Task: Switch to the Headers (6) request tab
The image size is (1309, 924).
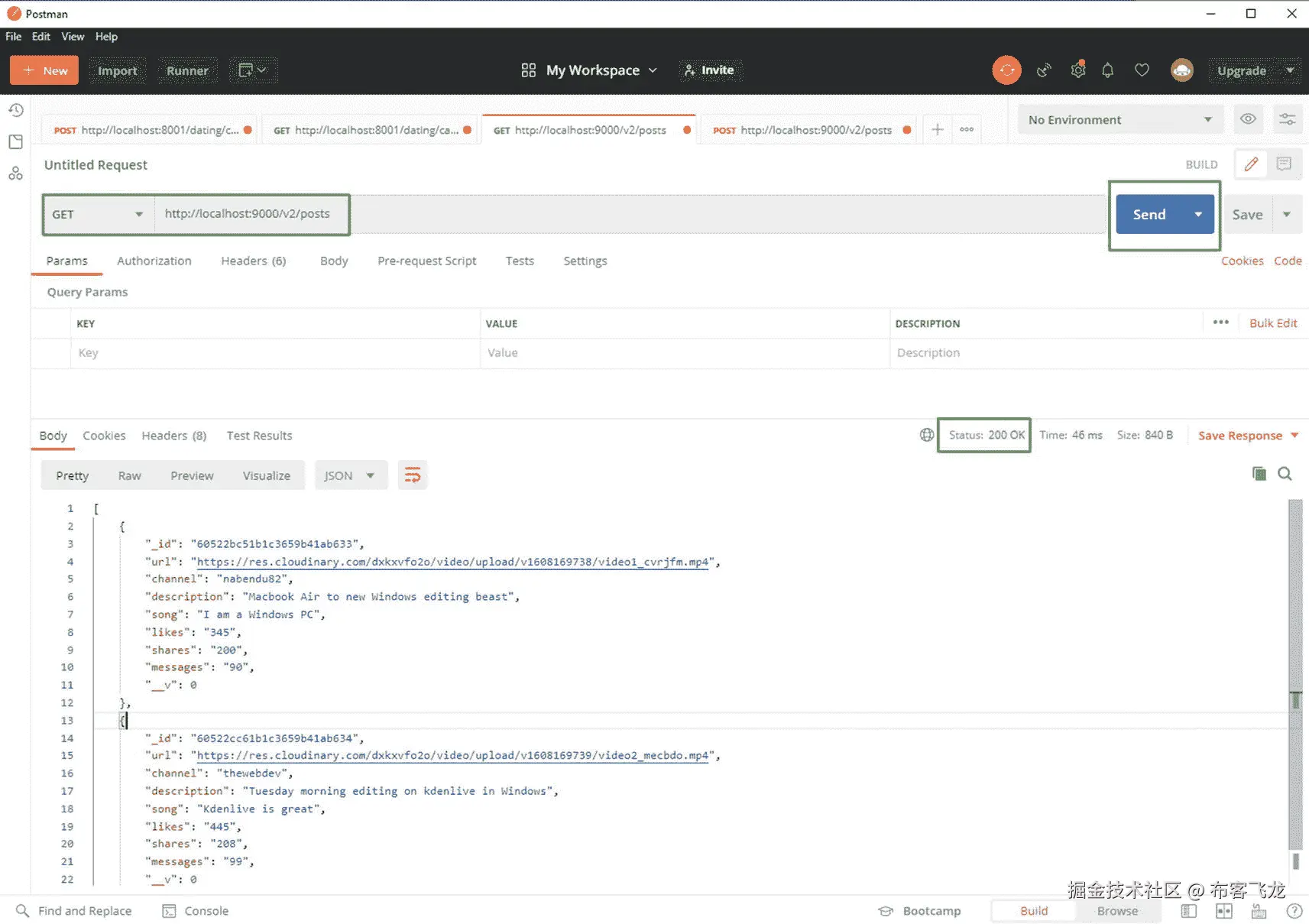Action: click(254, 261)
